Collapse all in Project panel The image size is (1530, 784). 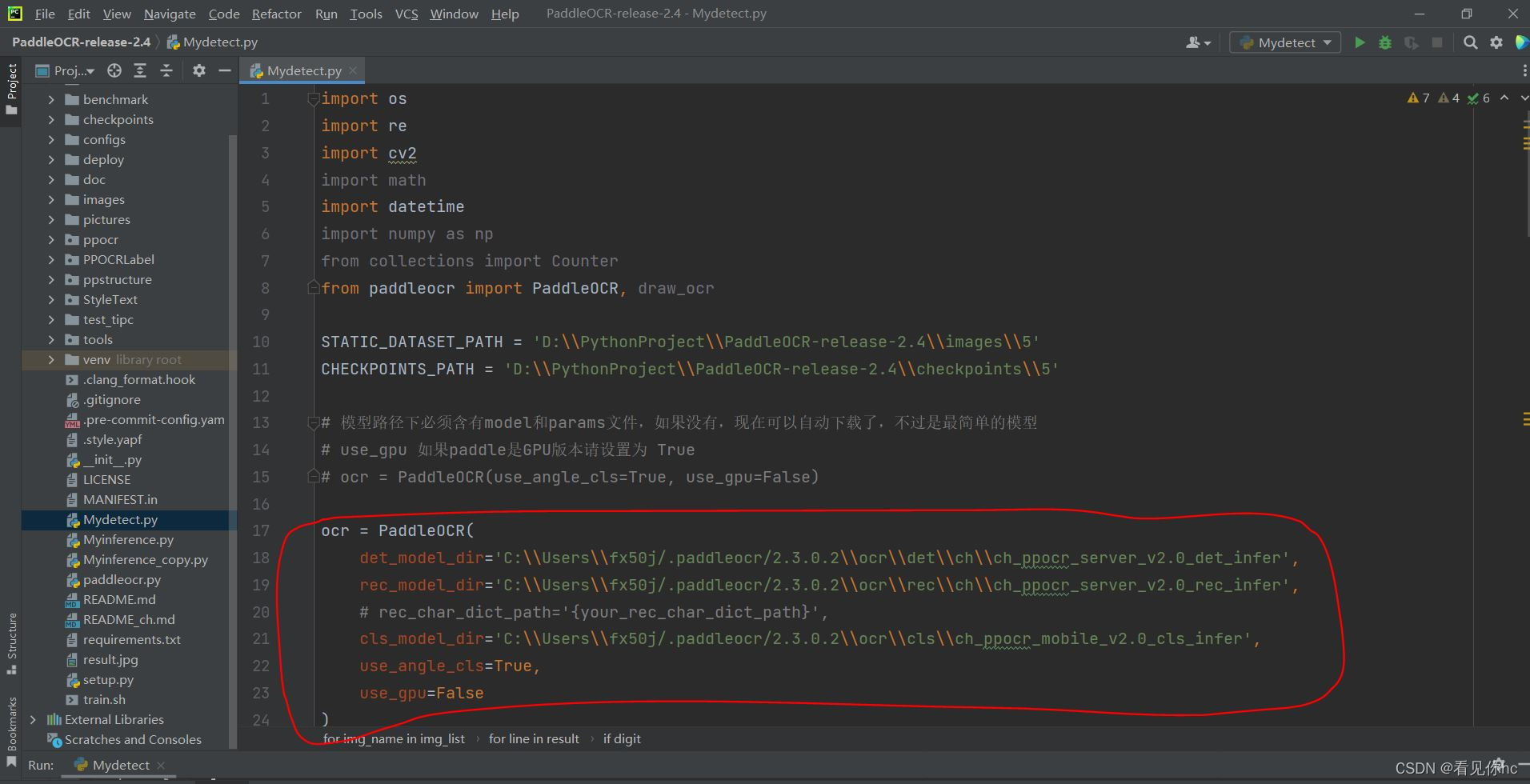point(166,70)
